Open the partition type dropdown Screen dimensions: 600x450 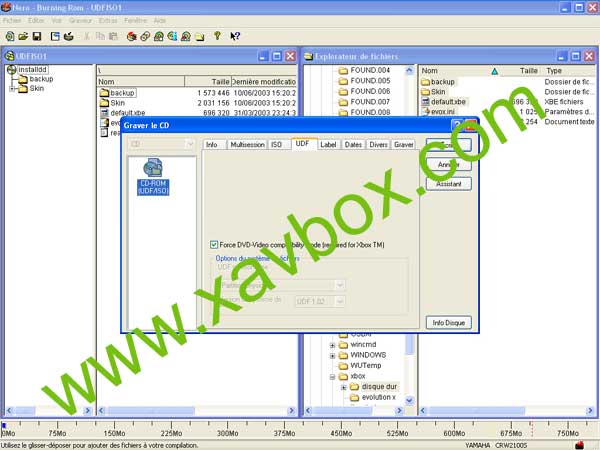[x=340, y=285]
